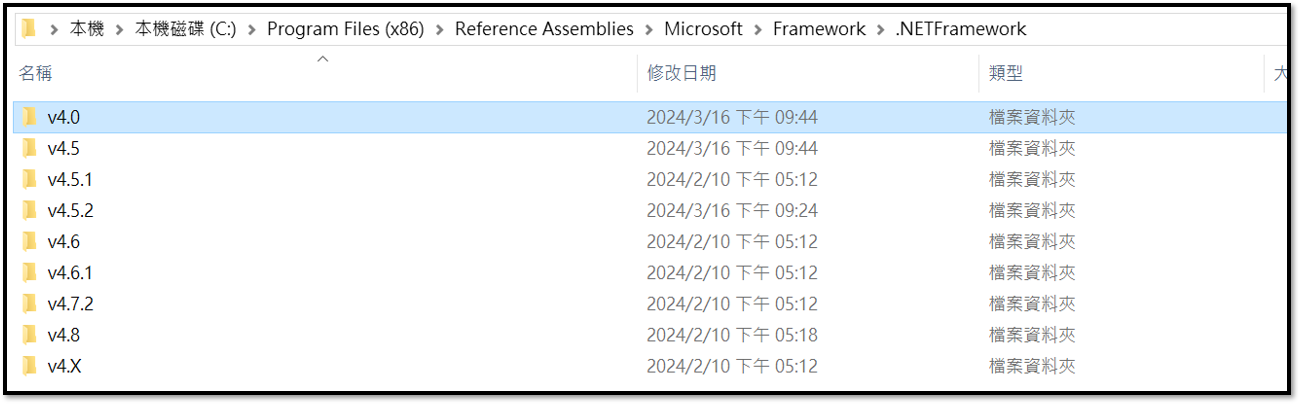Click the .NETFramework breadcrumb segment

click(961, 29)
